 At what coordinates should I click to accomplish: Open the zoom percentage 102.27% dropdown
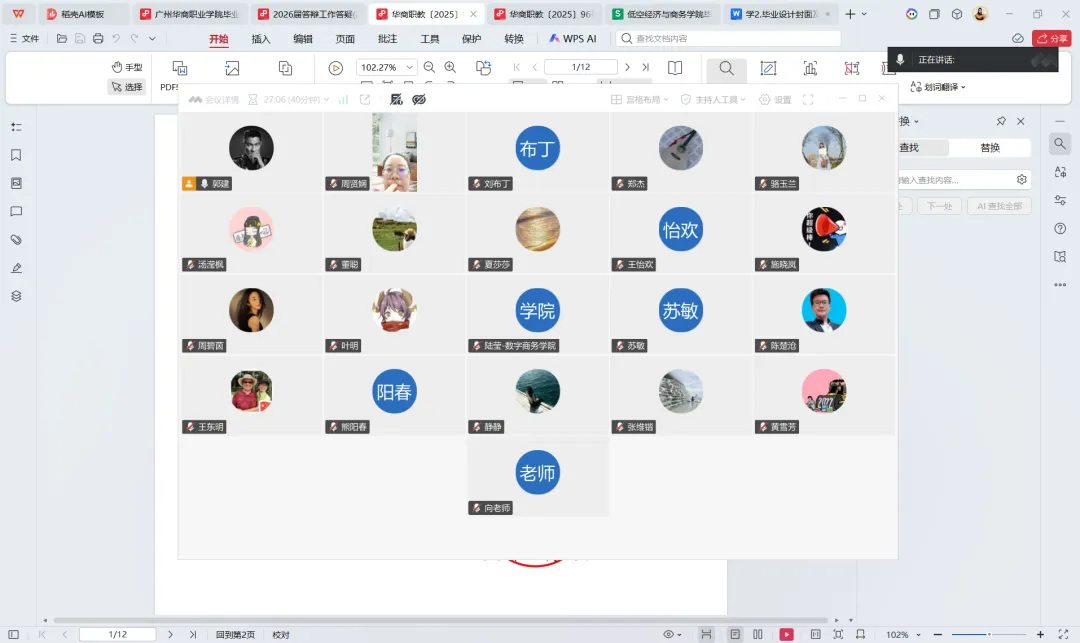pyautogui.click(x=409, y=67)
